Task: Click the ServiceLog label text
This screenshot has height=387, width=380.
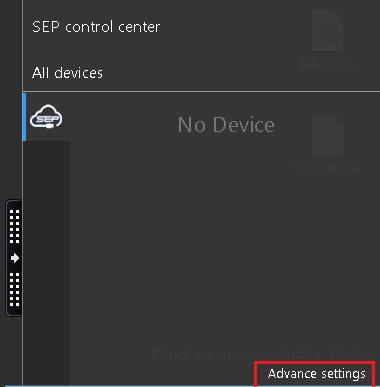Action: pyautogui.click(x=327, y=64)
